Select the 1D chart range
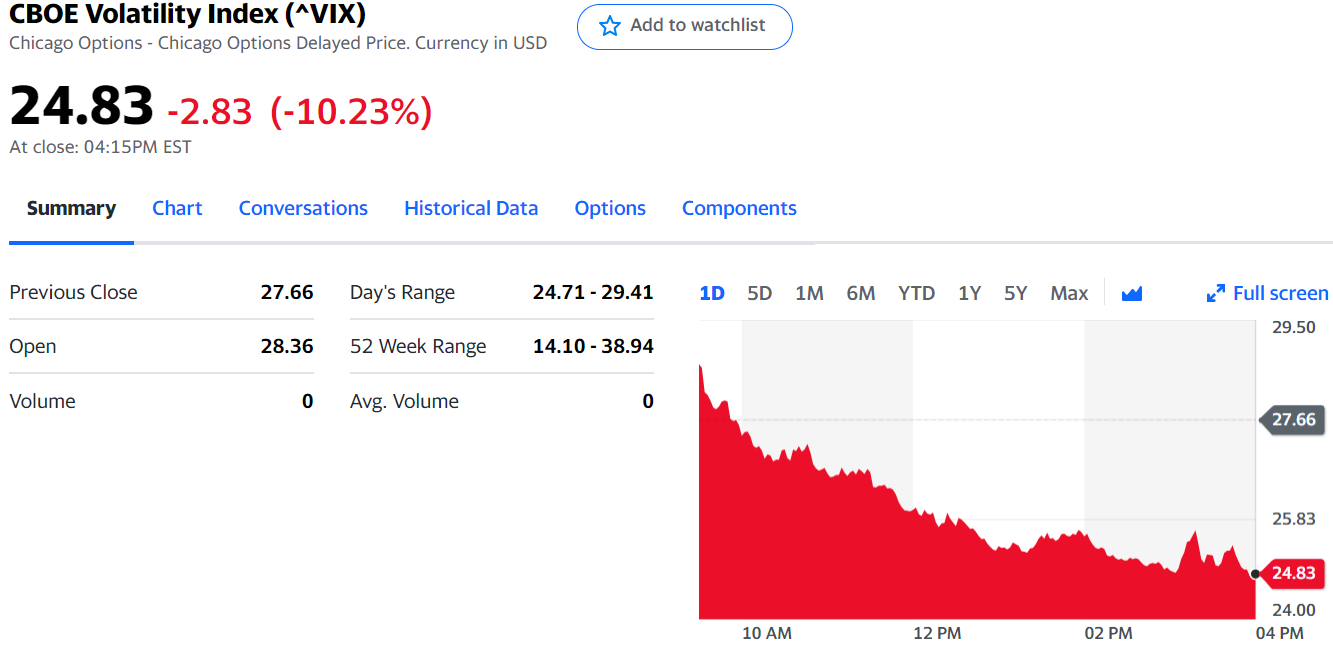Viewport: 1333px width, 647px height. [x=712, y=293]
